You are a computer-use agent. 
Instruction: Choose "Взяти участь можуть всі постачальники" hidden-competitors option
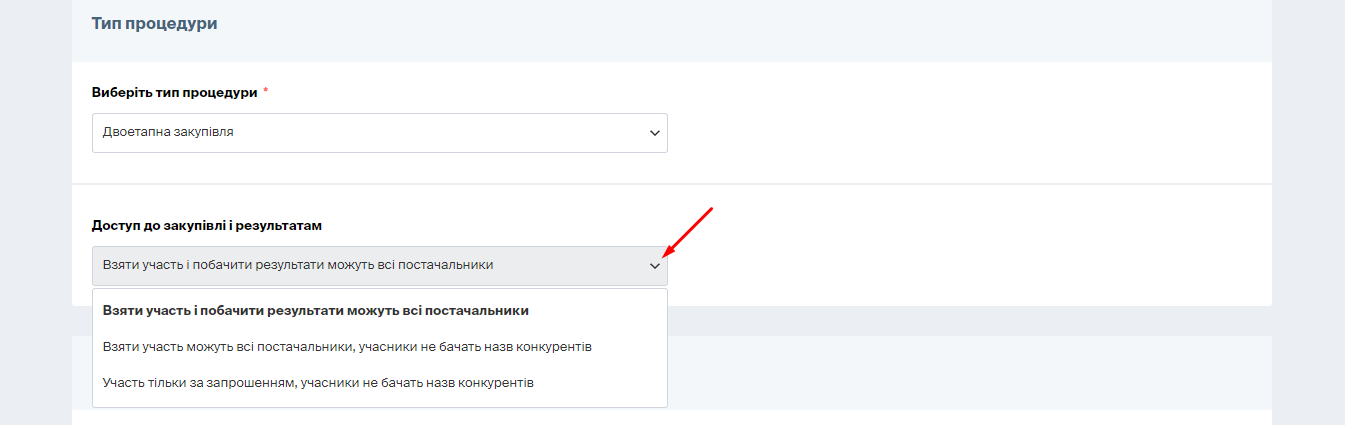347,347
